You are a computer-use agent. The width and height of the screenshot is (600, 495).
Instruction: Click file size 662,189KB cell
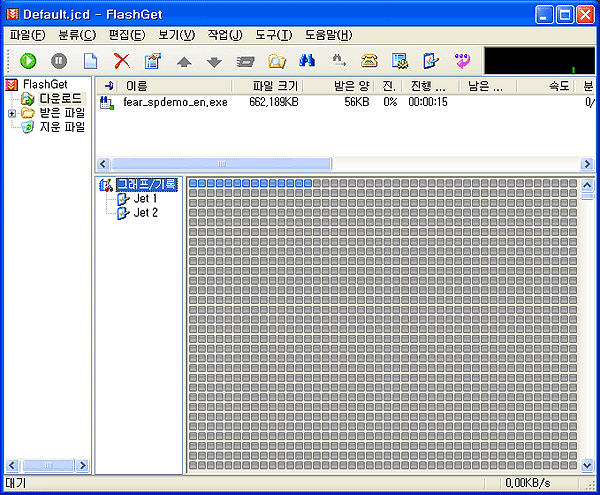click(274, 102)
